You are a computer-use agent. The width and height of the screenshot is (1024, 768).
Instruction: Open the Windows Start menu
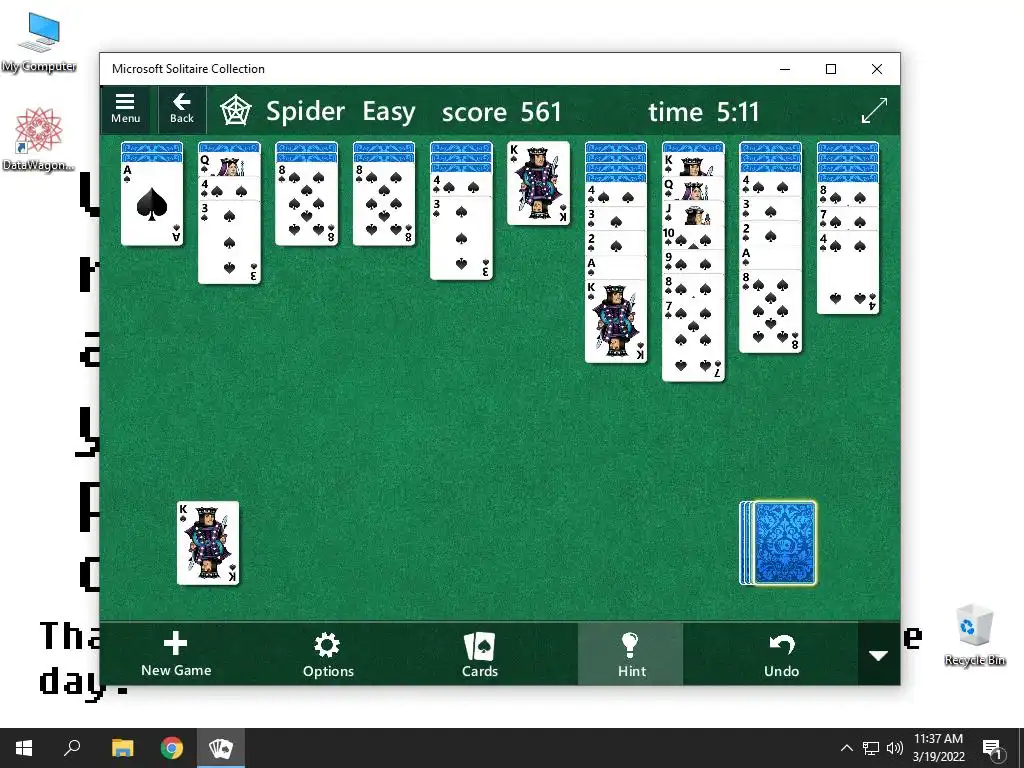pyautogui.click(x=24, y=748)
